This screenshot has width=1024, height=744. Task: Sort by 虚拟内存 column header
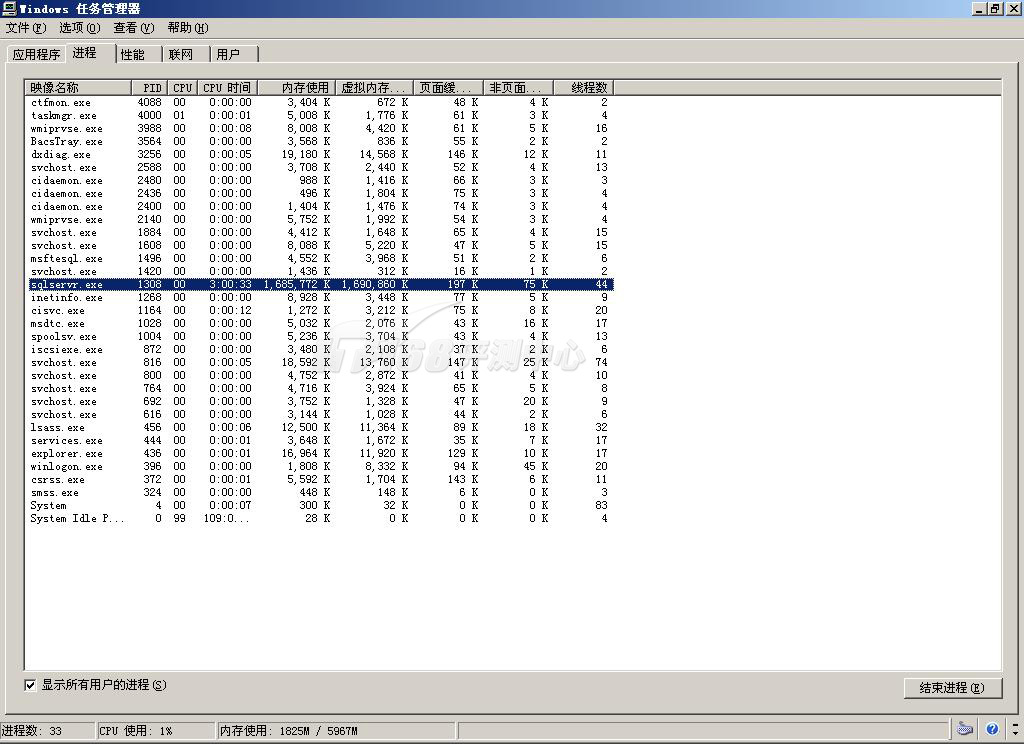click(375, 88)
